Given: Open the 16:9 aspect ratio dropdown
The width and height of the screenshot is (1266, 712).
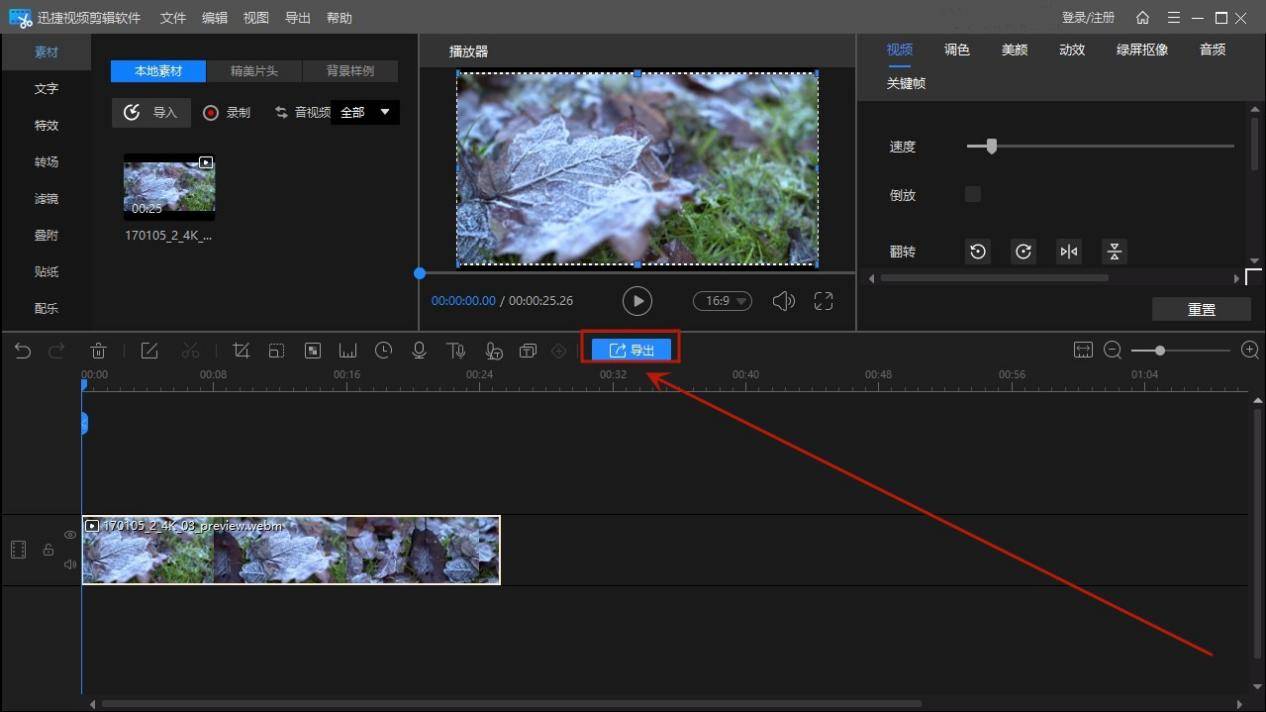Looking at the screenshot, I should point(722,300).
